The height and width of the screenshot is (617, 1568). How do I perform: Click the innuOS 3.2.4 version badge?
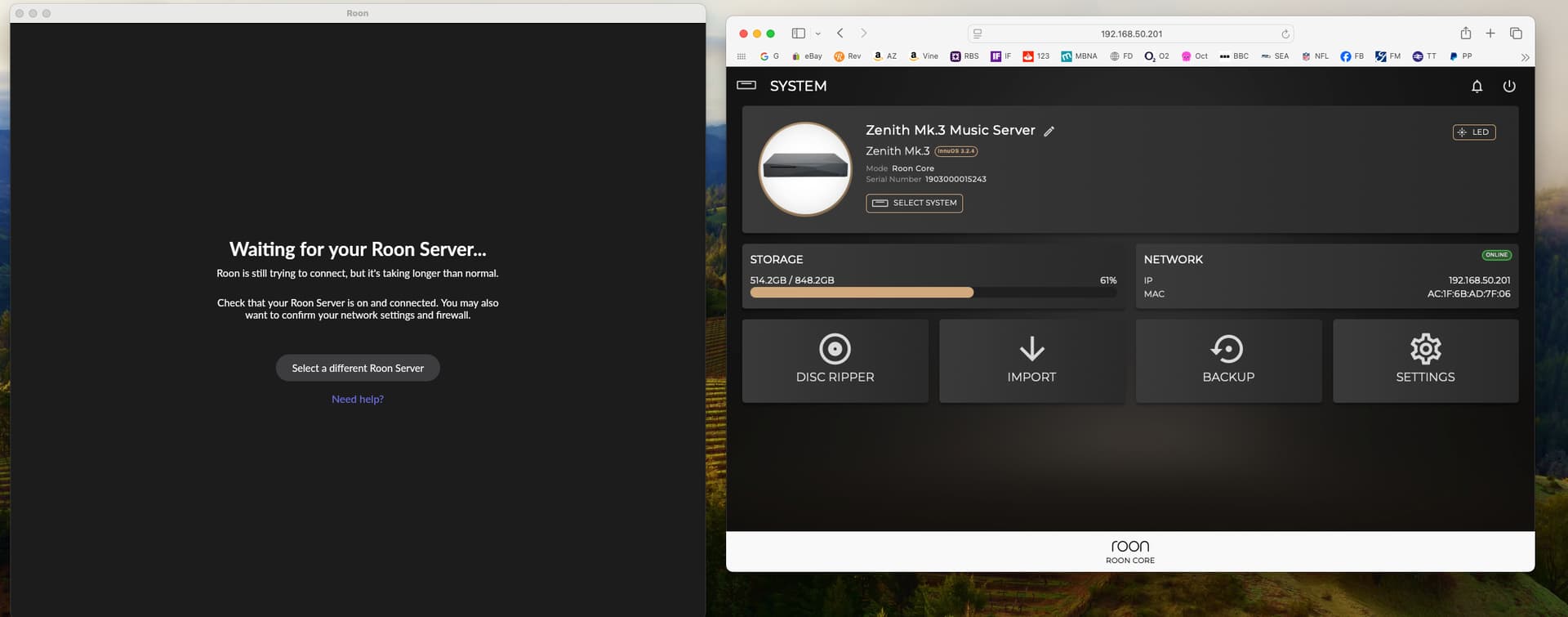click(955, 151)
